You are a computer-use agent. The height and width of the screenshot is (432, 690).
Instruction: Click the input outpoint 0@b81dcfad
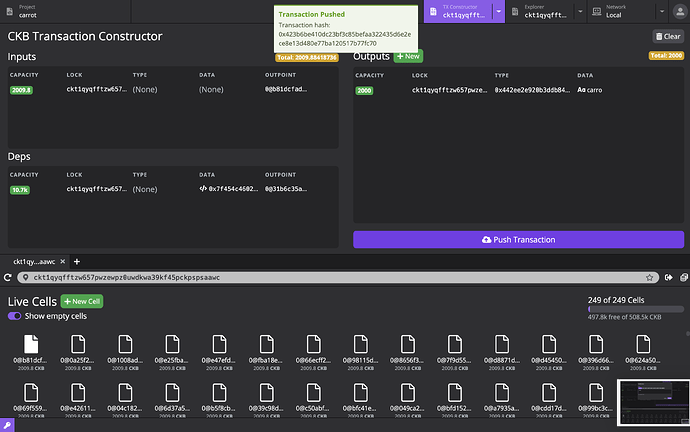coord(286,89)
